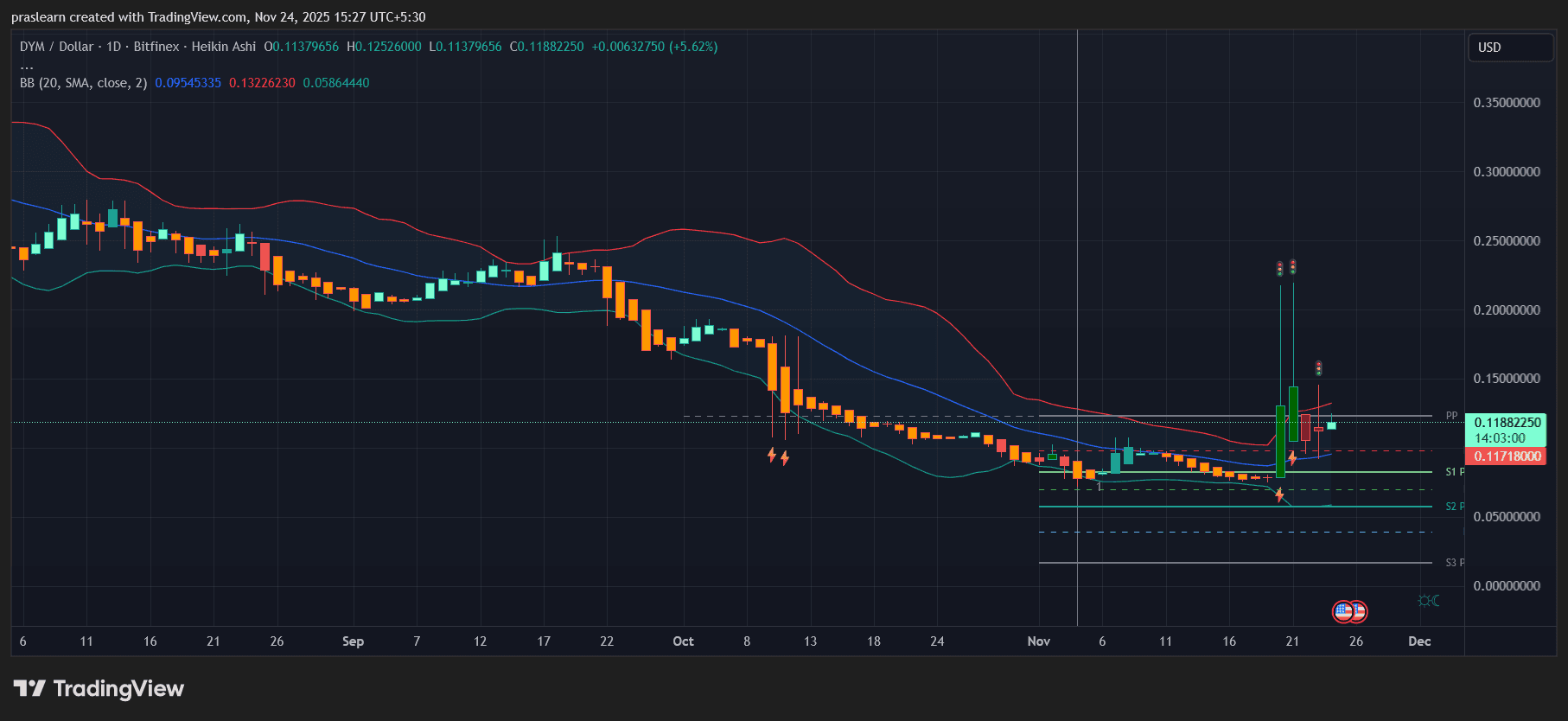Image resolution: width=1568 pixels, height=721 pixels.
Task: Select the S3 pivot level label
Action: pos(1453,563)
